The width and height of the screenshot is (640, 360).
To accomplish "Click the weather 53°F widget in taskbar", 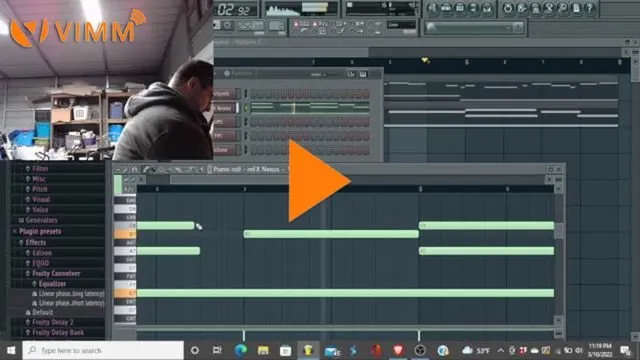I will 476,350.
